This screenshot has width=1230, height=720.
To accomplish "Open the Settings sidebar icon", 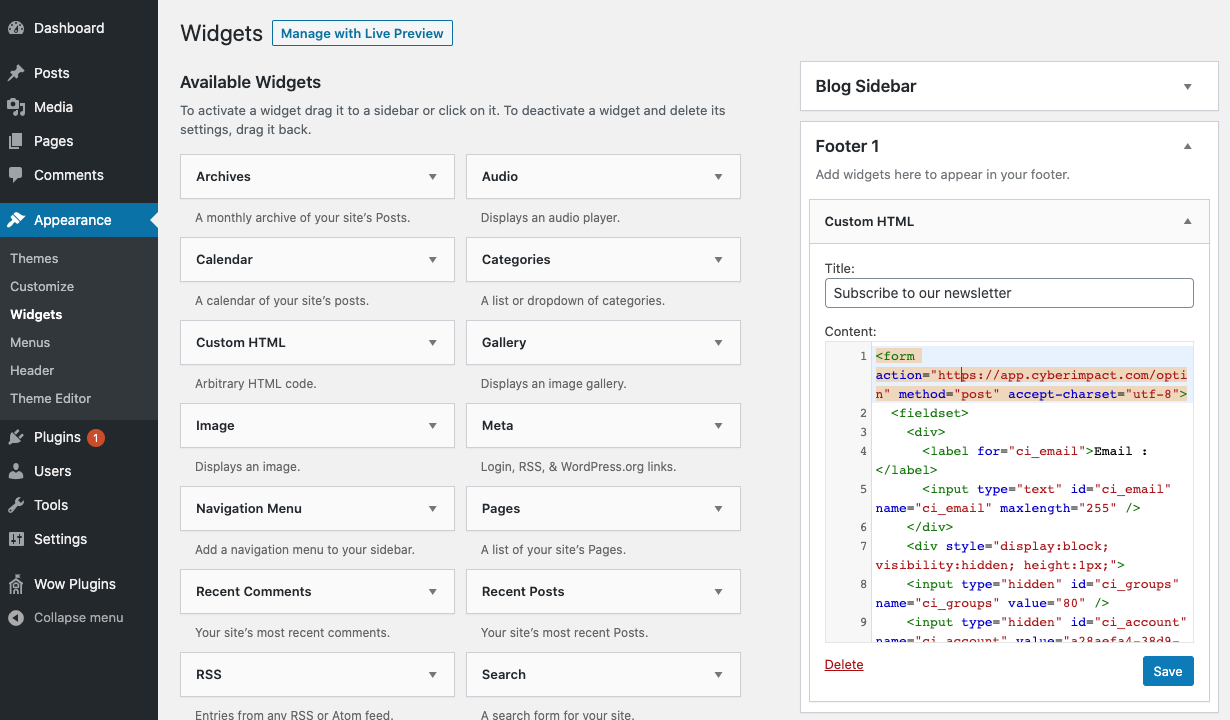I will coord(18,539).
